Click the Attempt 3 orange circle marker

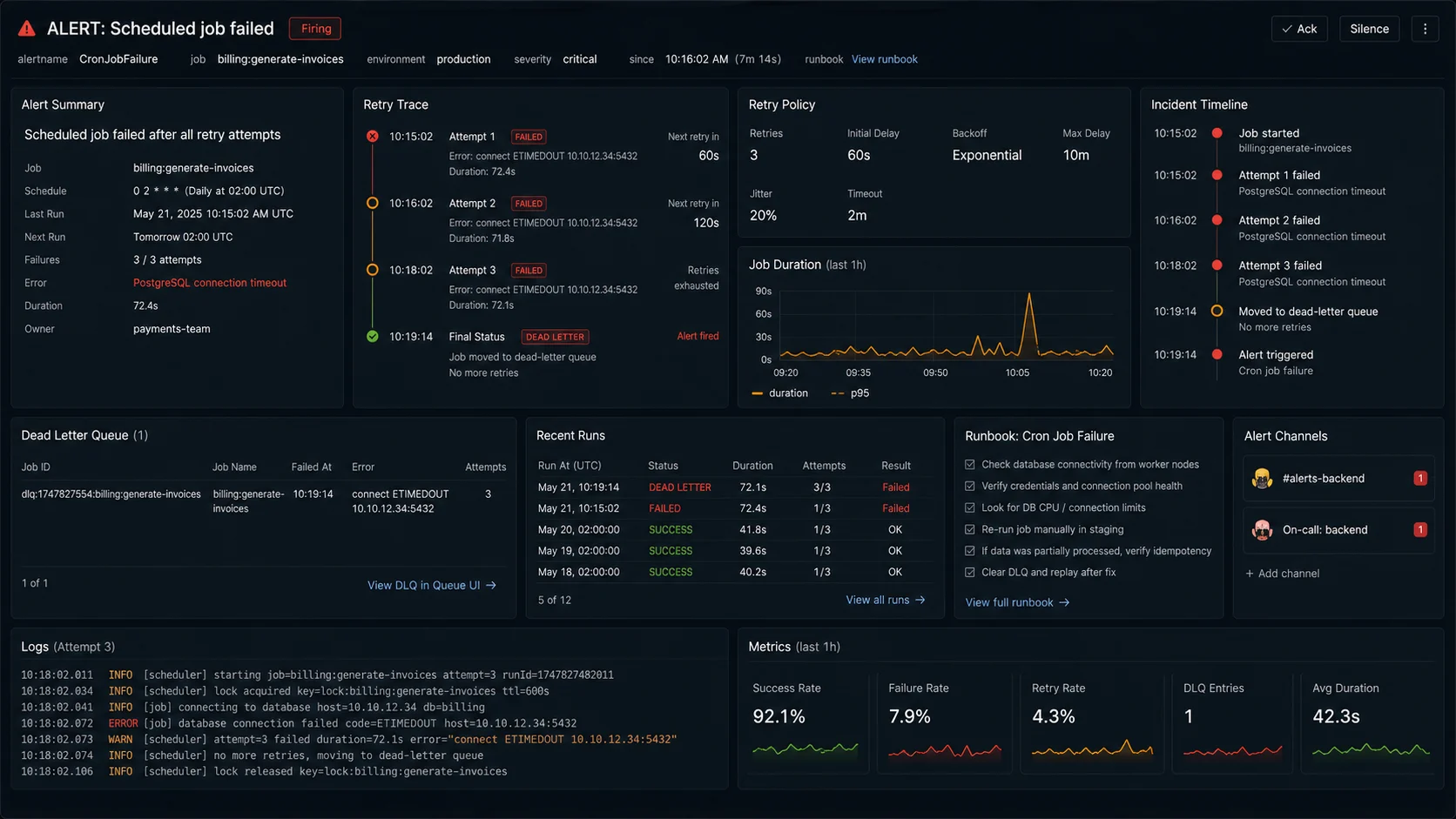[373, 270]
